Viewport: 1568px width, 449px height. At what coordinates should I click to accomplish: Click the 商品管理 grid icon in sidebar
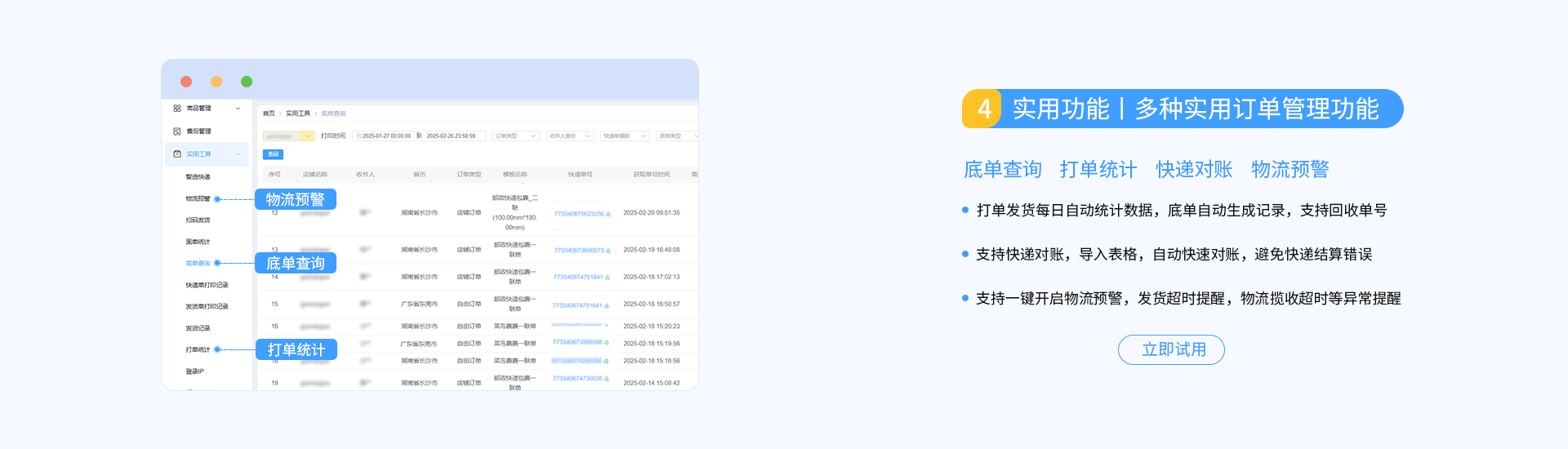(177, 109)
